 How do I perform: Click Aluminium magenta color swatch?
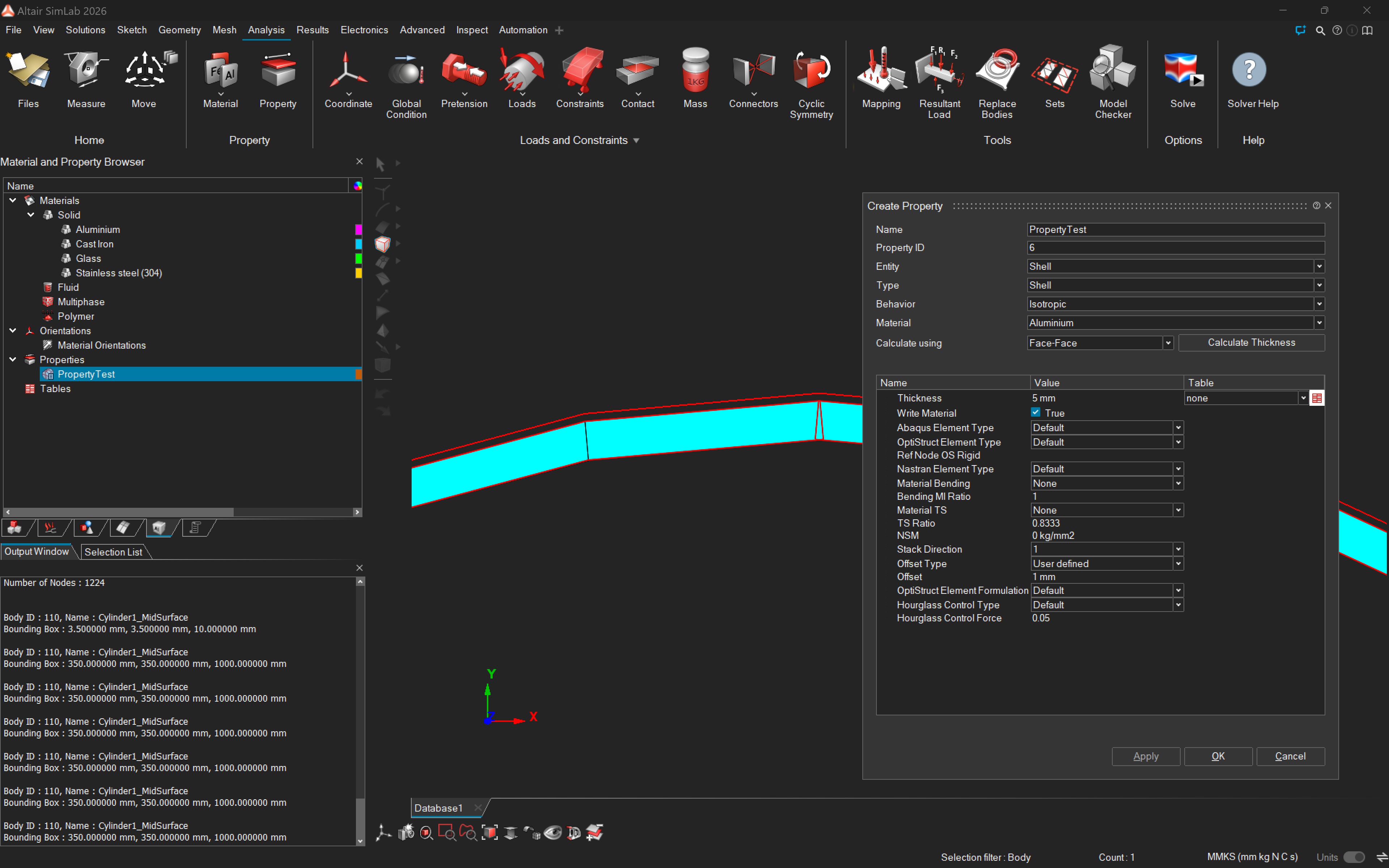[x=358, y=230]
